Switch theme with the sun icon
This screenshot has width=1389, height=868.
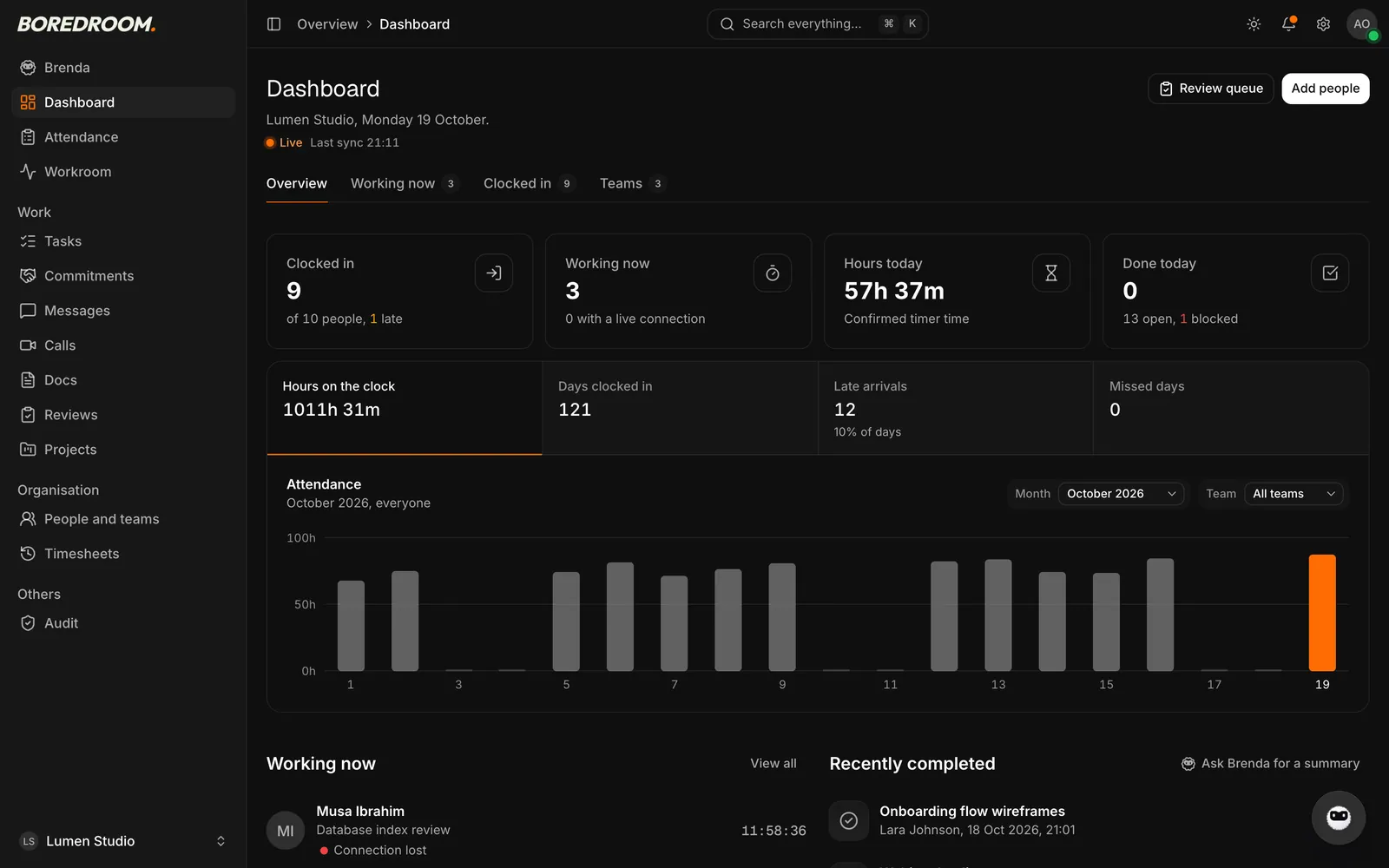tap(1254, 24)
